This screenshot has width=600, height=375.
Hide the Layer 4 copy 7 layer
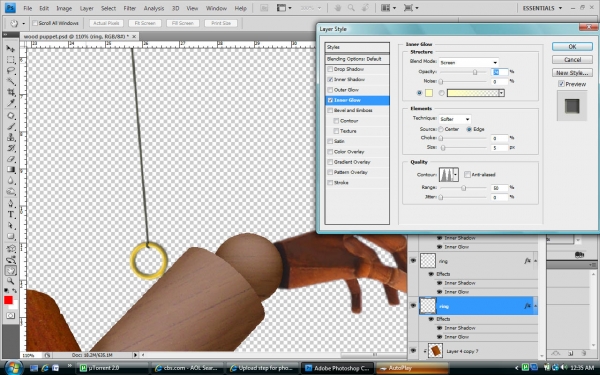pos(413,351)
